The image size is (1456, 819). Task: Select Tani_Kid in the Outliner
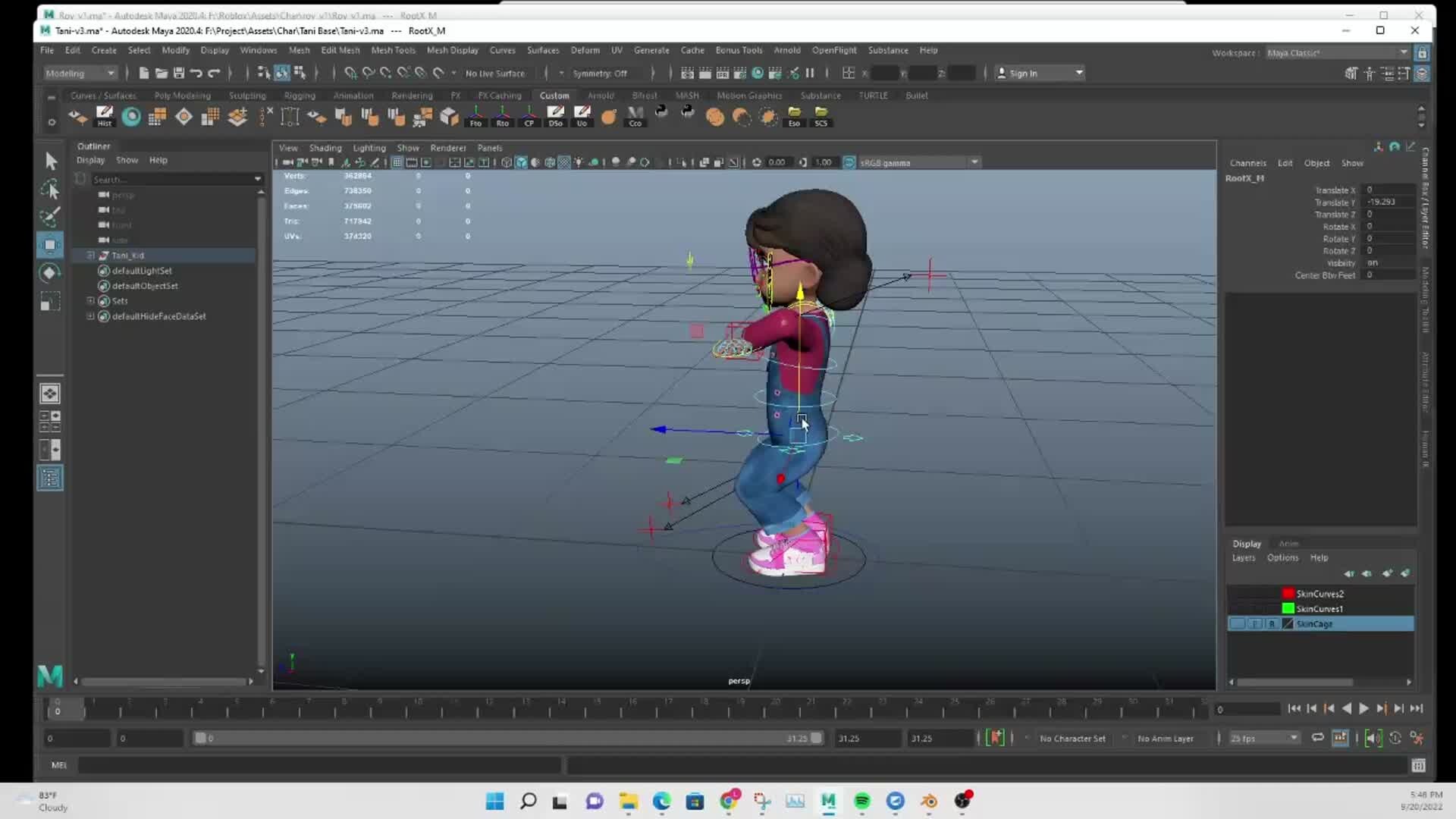[129, 256]
